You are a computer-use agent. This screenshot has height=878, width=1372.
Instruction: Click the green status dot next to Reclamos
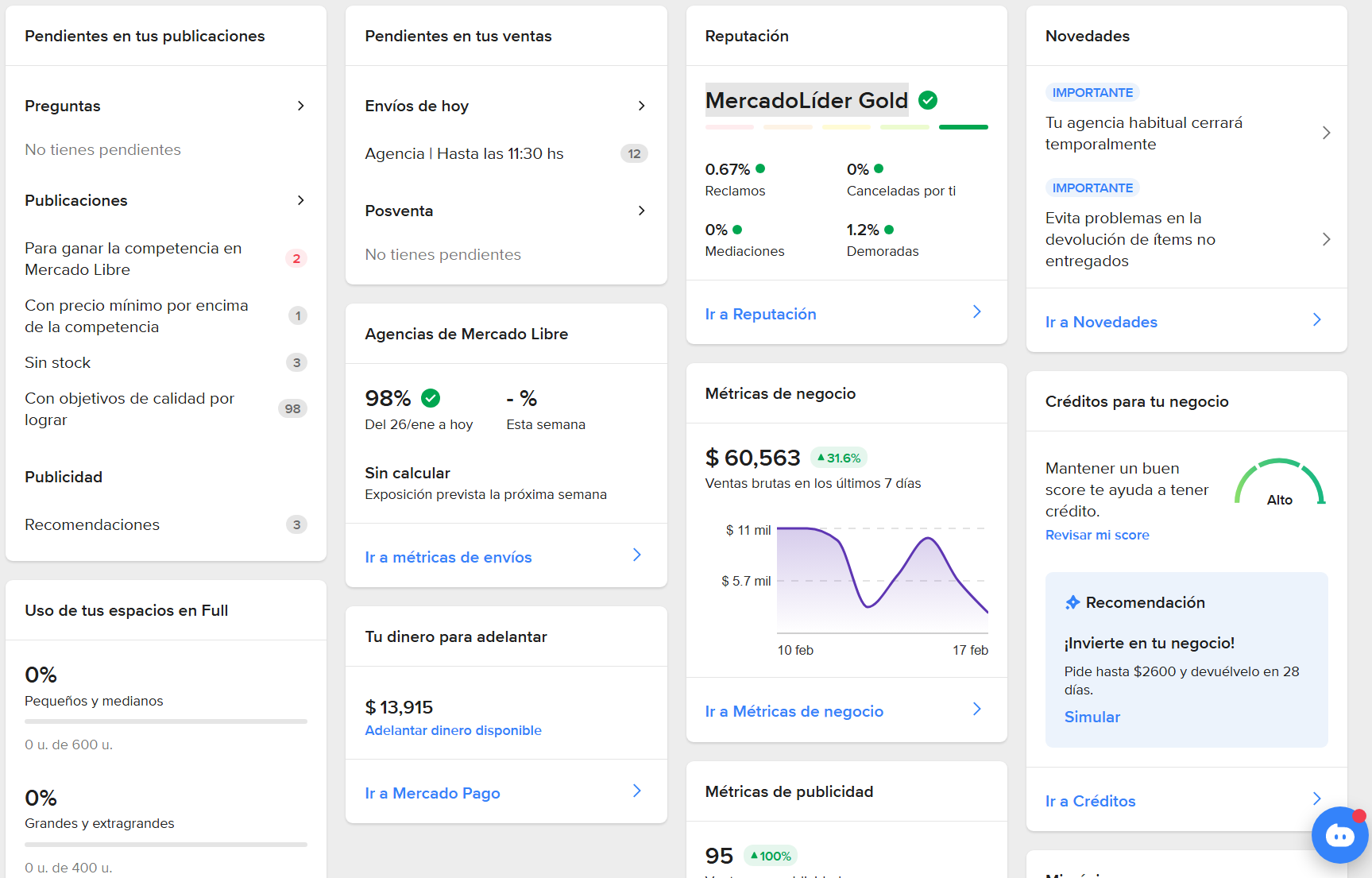coord(762,168)
